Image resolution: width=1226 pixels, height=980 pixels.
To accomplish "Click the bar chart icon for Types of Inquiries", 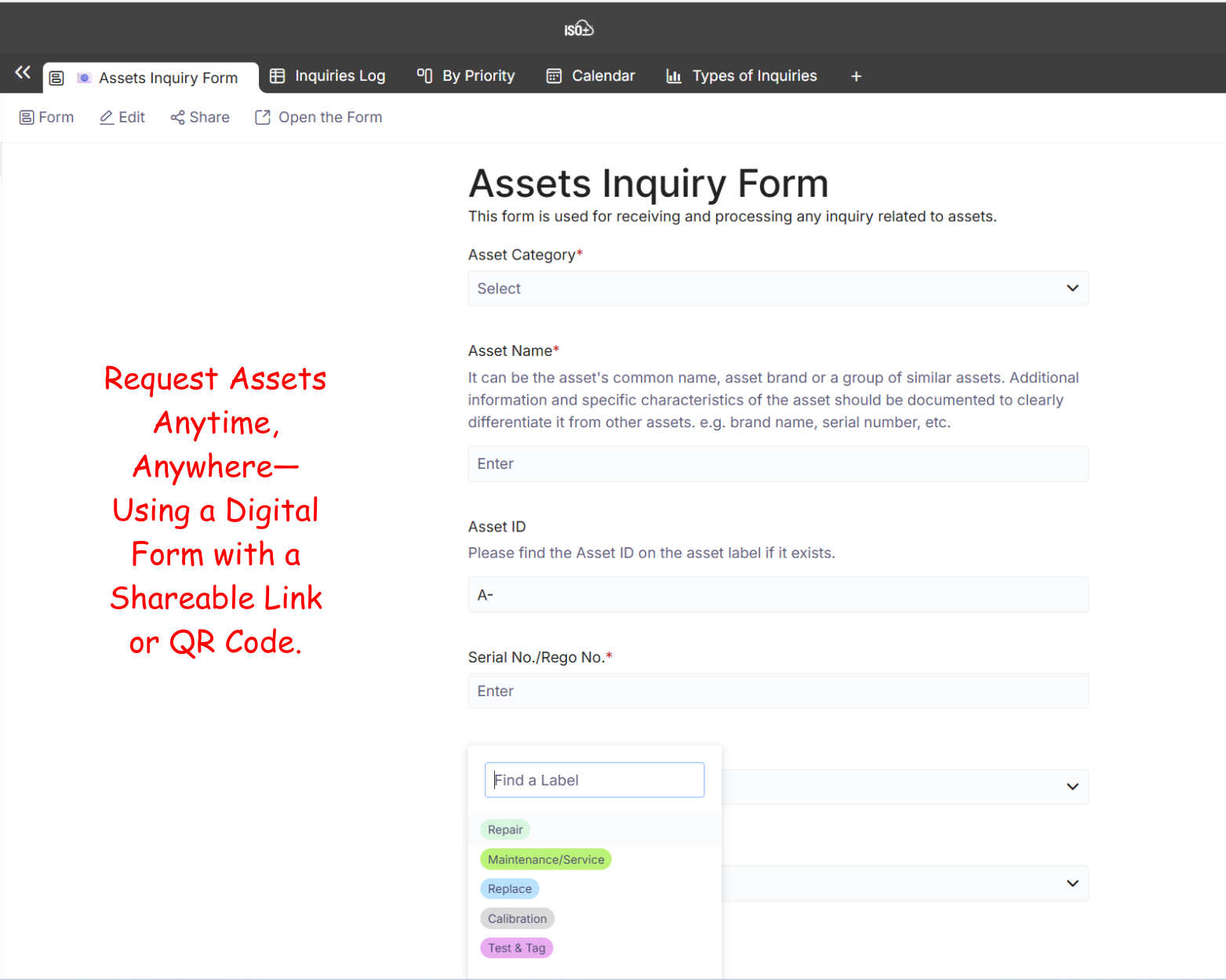I will (673, 76).
